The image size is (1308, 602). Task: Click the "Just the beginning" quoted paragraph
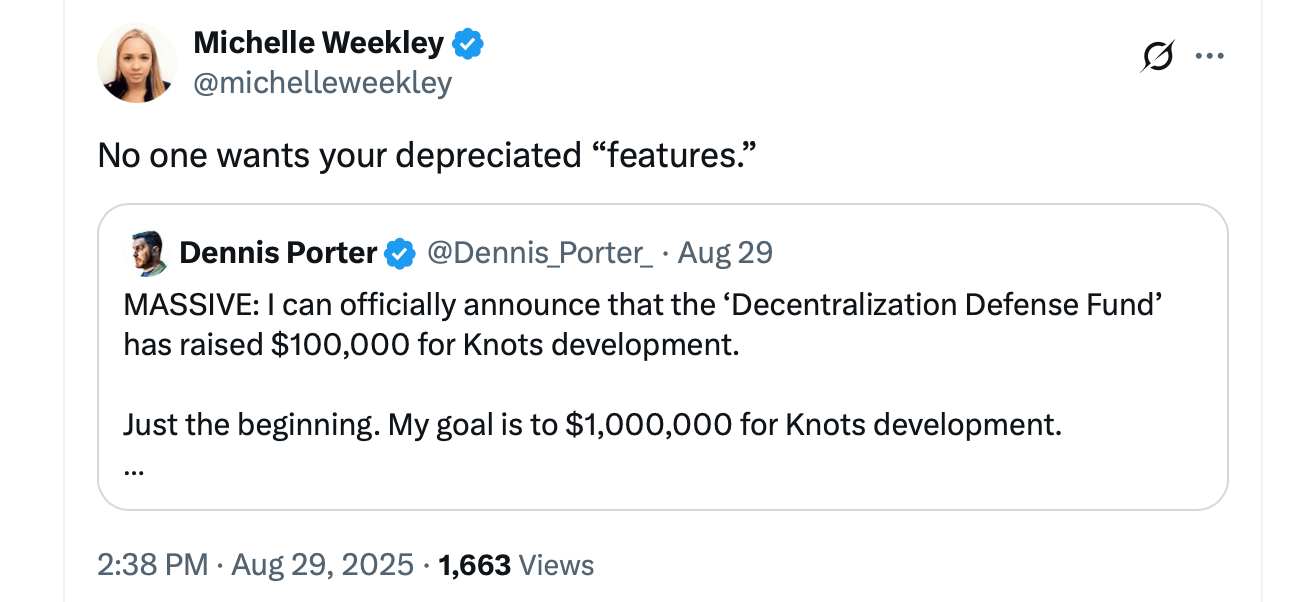pos(591,425)
